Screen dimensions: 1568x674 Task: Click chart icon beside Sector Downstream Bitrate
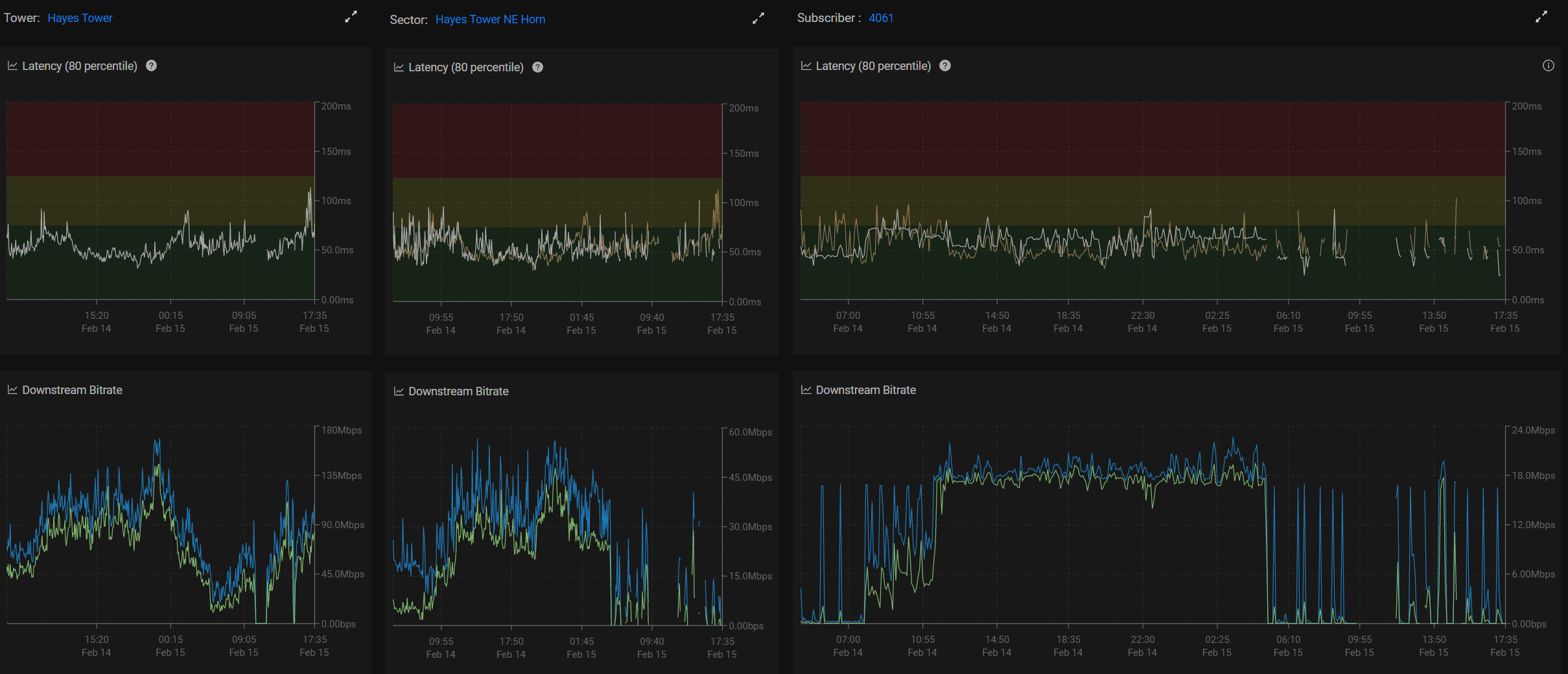(399, 391)
